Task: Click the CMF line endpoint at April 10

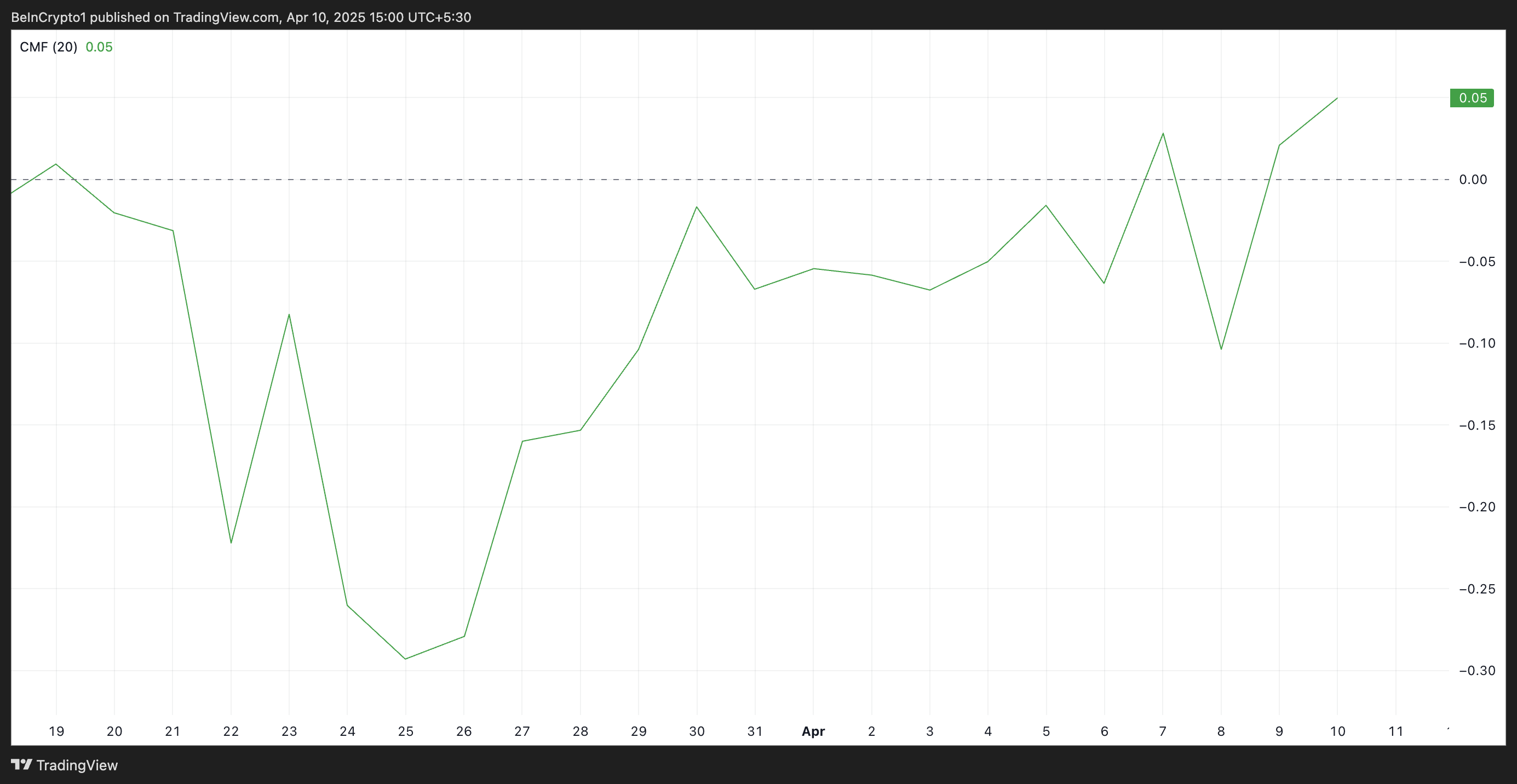Action: [1337, 99]
